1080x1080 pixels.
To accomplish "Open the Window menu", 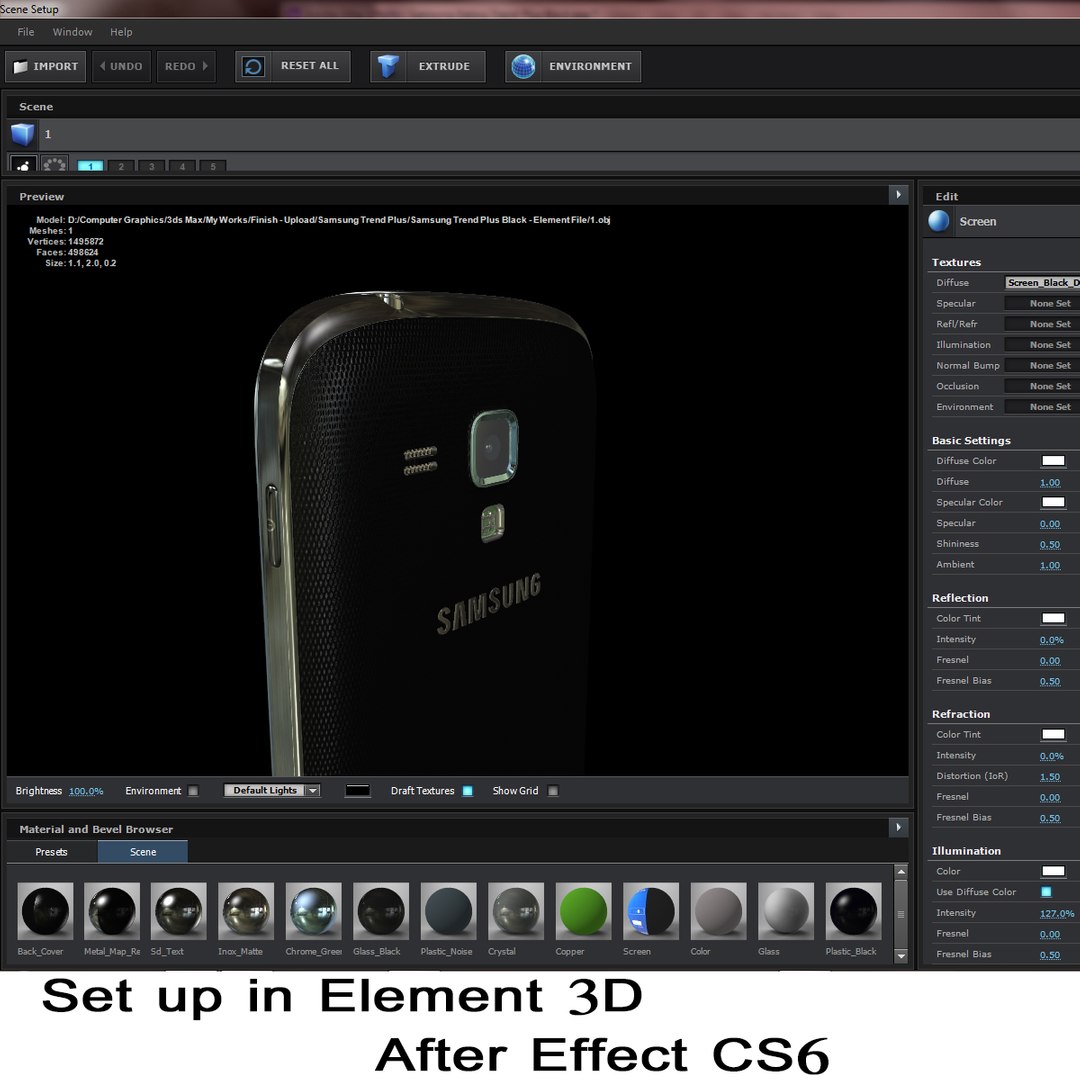I will pos(72,32).
